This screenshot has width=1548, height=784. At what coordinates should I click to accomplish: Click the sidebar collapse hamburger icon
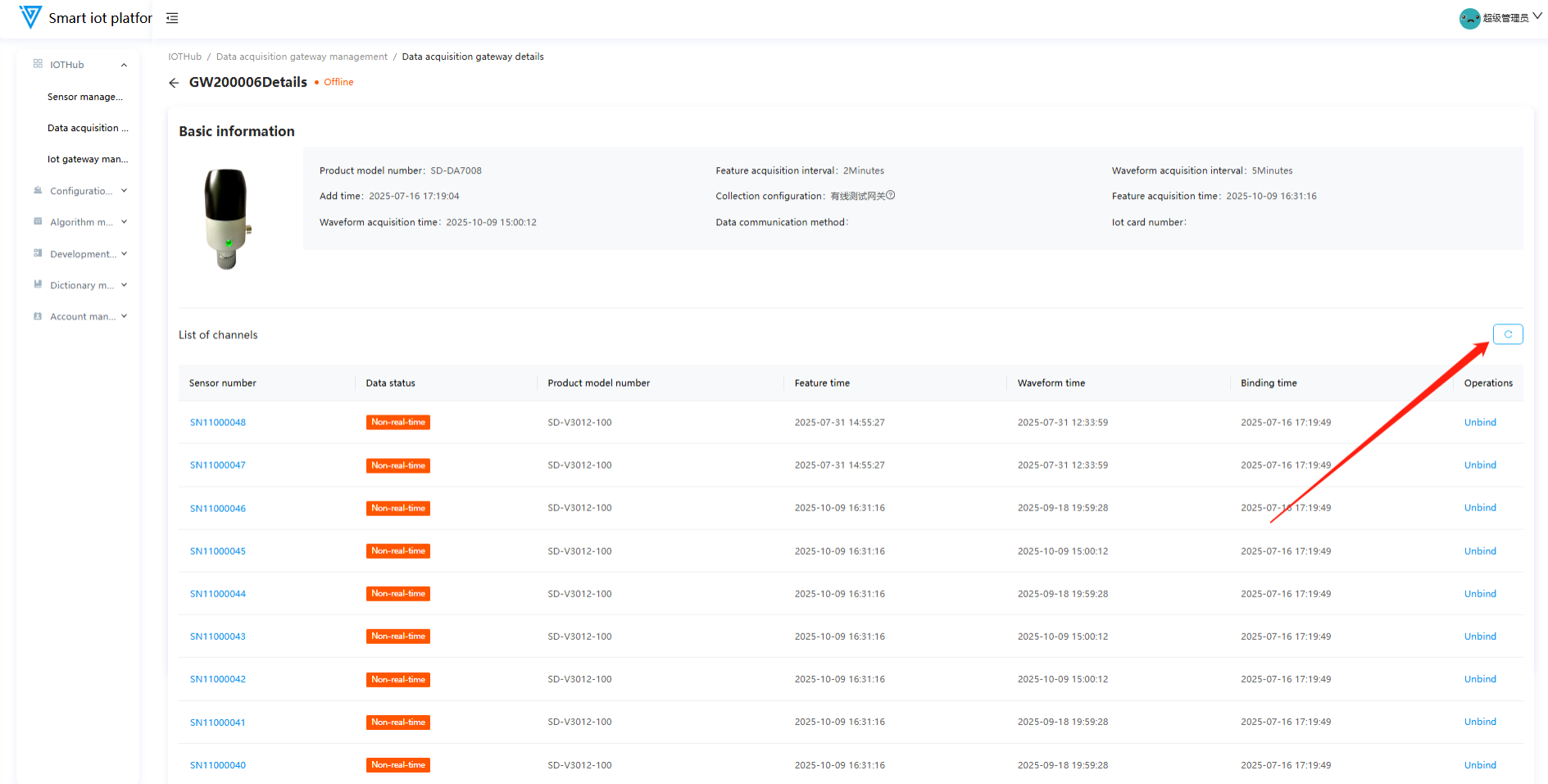click(172, 18)
